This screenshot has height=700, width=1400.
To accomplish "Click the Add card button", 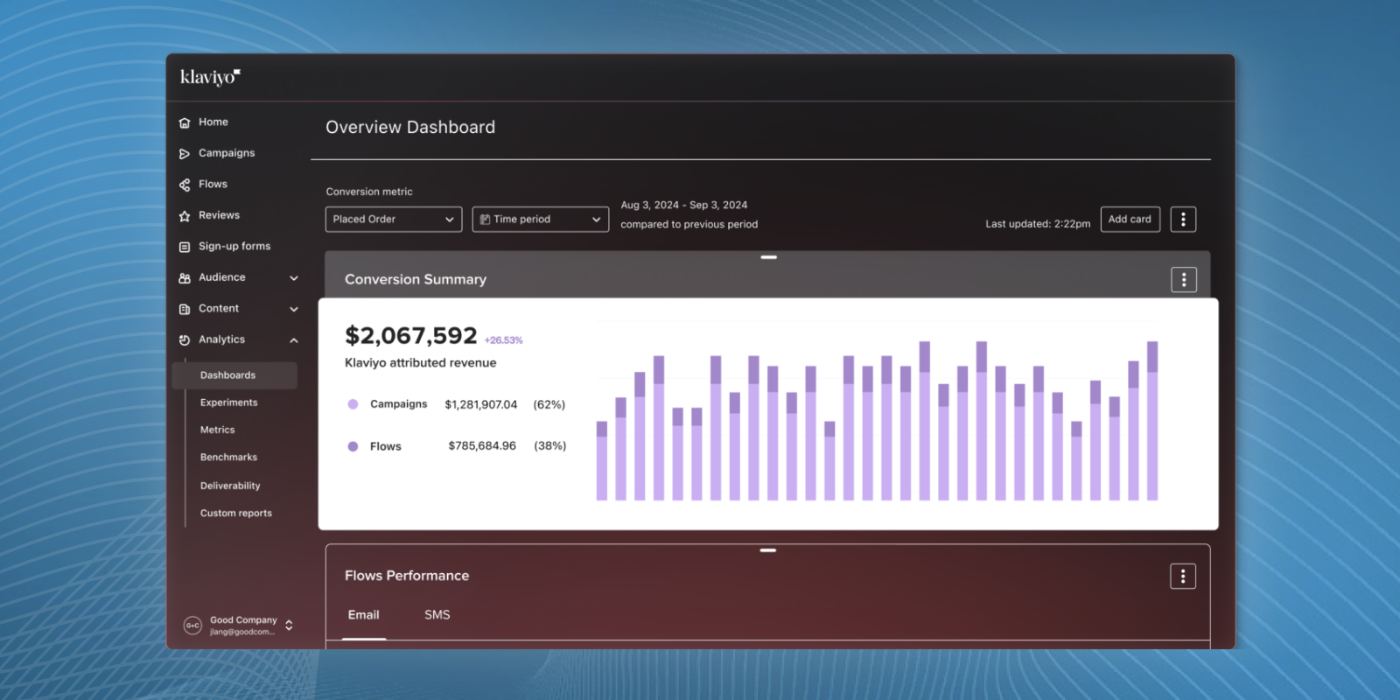I will coord(1130,219).
